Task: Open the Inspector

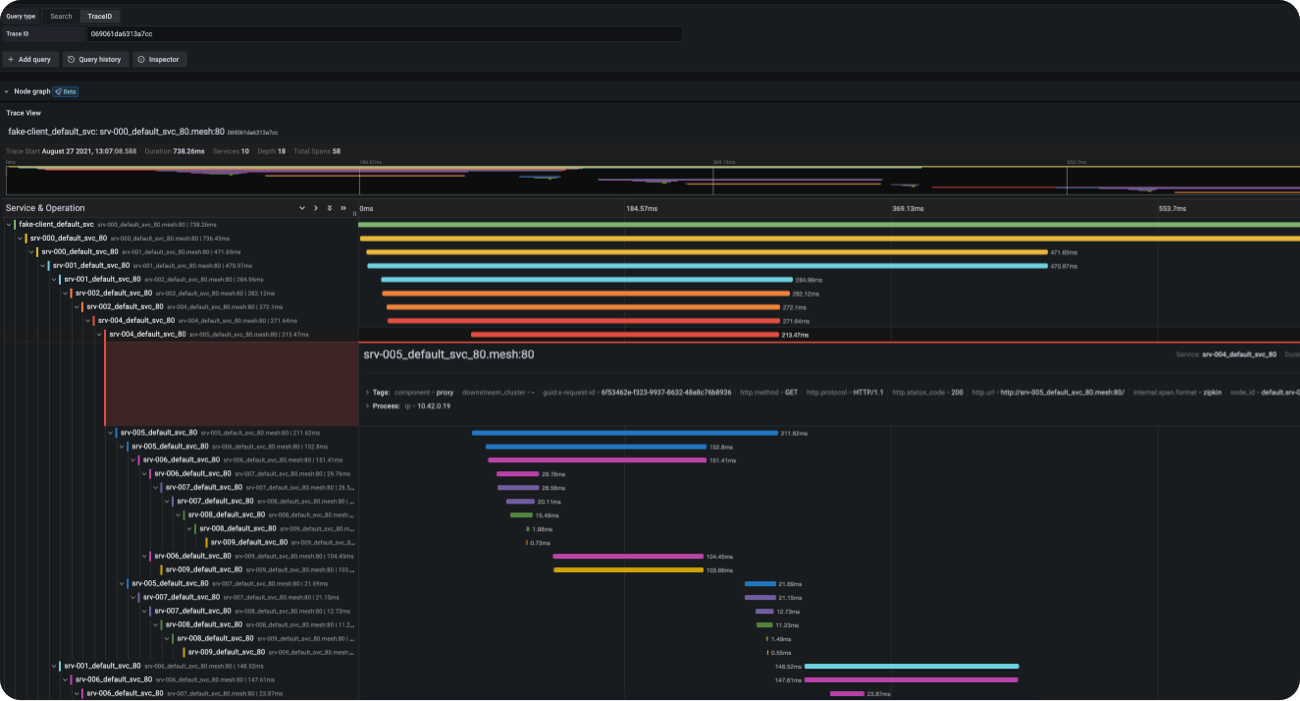Action: (x=159, y=59)
